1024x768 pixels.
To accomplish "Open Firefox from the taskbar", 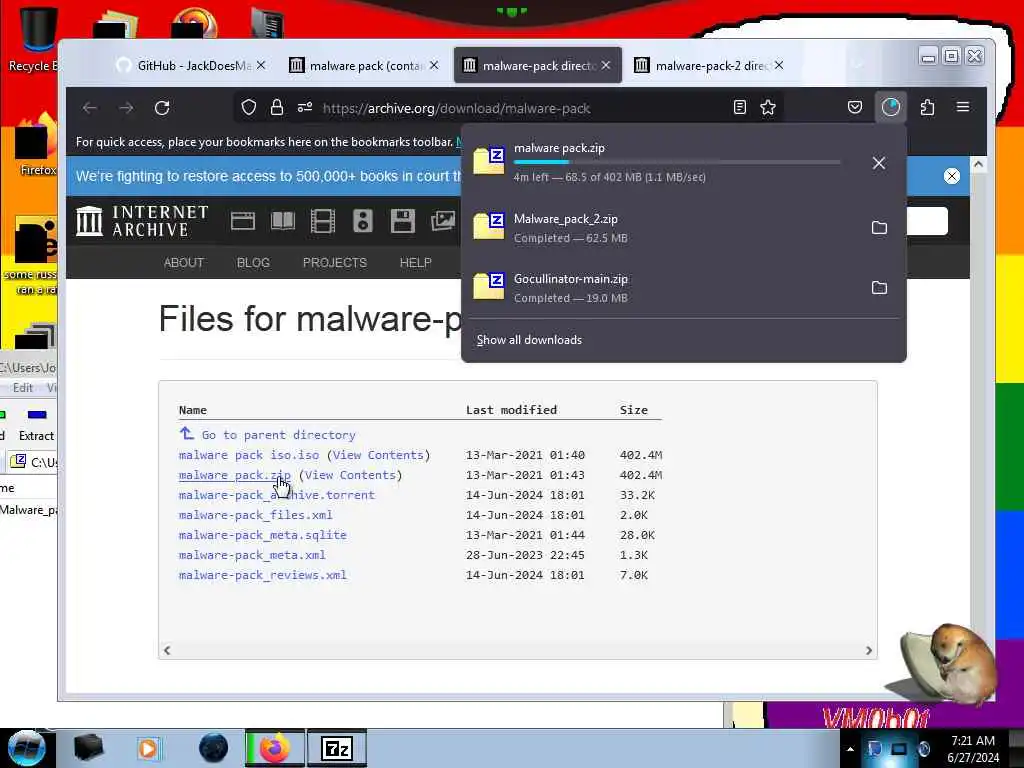I will coord(275,748).
